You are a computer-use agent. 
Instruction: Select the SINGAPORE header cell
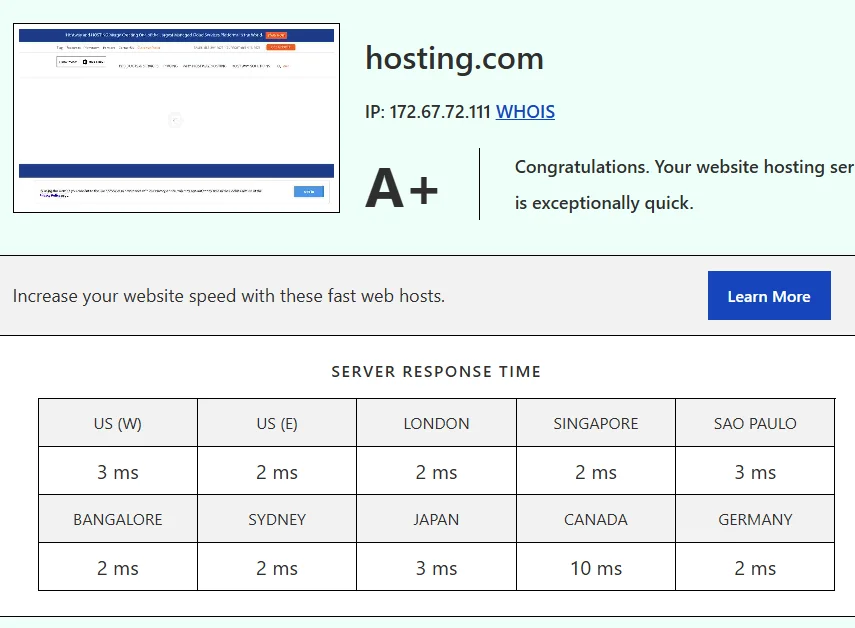595,423
